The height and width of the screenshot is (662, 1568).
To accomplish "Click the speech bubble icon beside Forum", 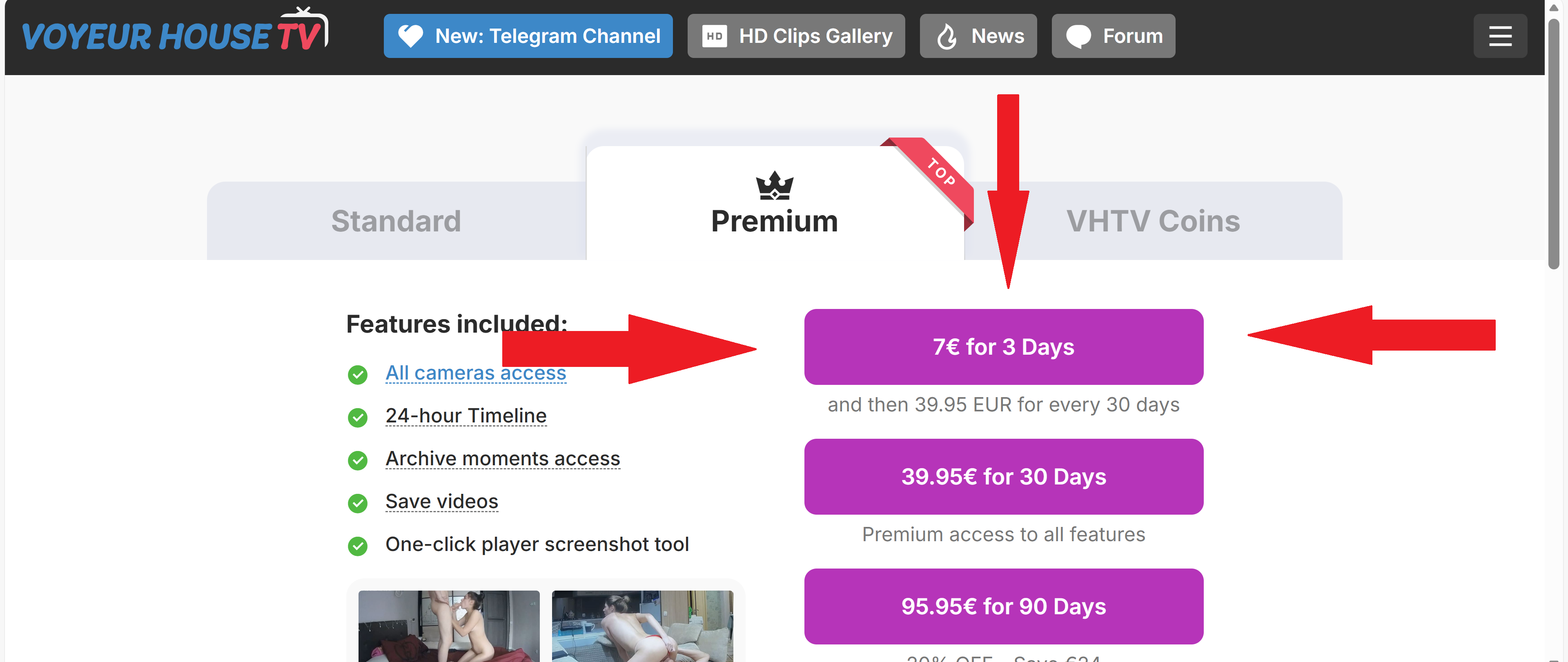I will pyautogui.click(x=1078, y=36).
